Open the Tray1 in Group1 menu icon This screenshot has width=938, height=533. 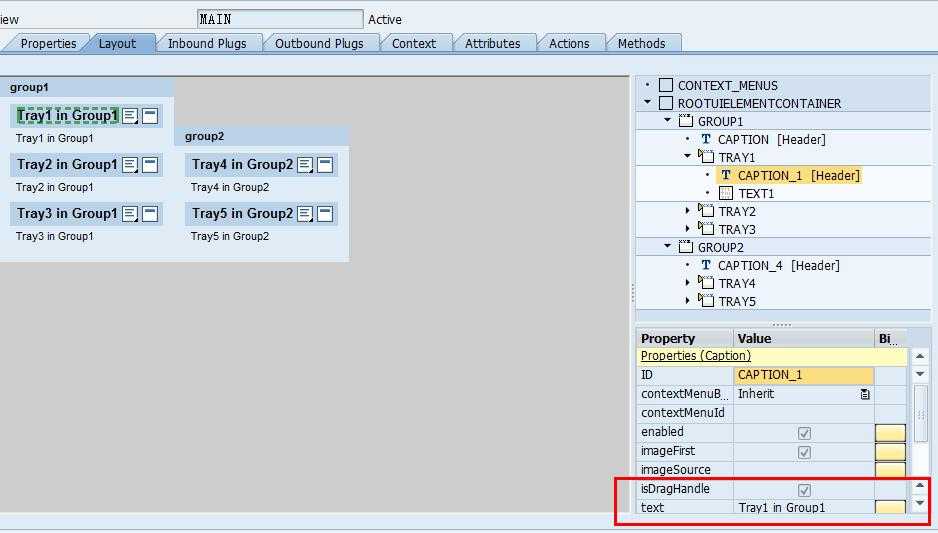tap(130, 116)
